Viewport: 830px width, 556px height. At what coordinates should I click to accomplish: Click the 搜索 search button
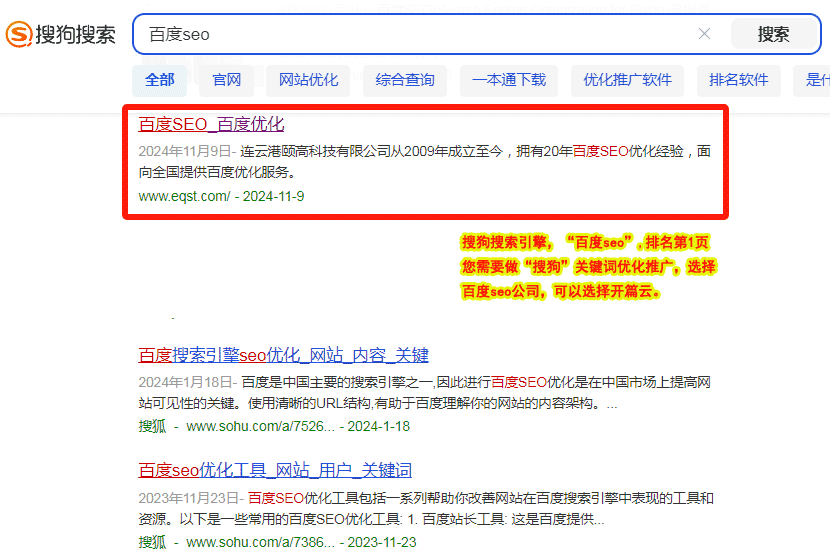tap(773, 34)
